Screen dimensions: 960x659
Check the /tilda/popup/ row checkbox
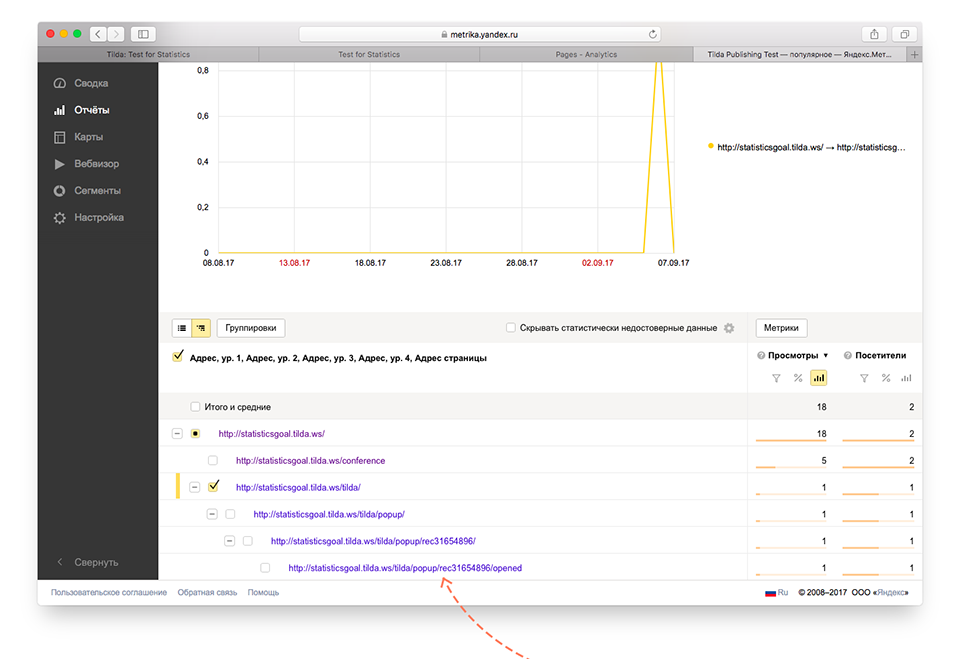(x=230, y=514)
